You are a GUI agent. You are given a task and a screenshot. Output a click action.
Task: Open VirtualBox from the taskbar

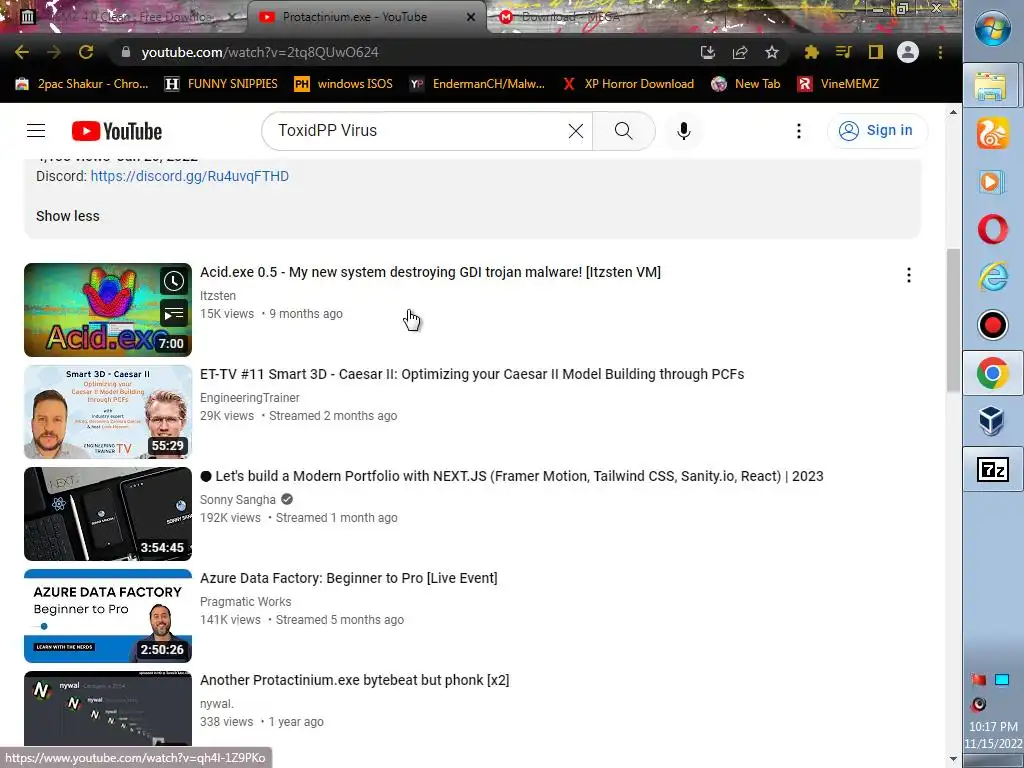[x=993, y=421]
